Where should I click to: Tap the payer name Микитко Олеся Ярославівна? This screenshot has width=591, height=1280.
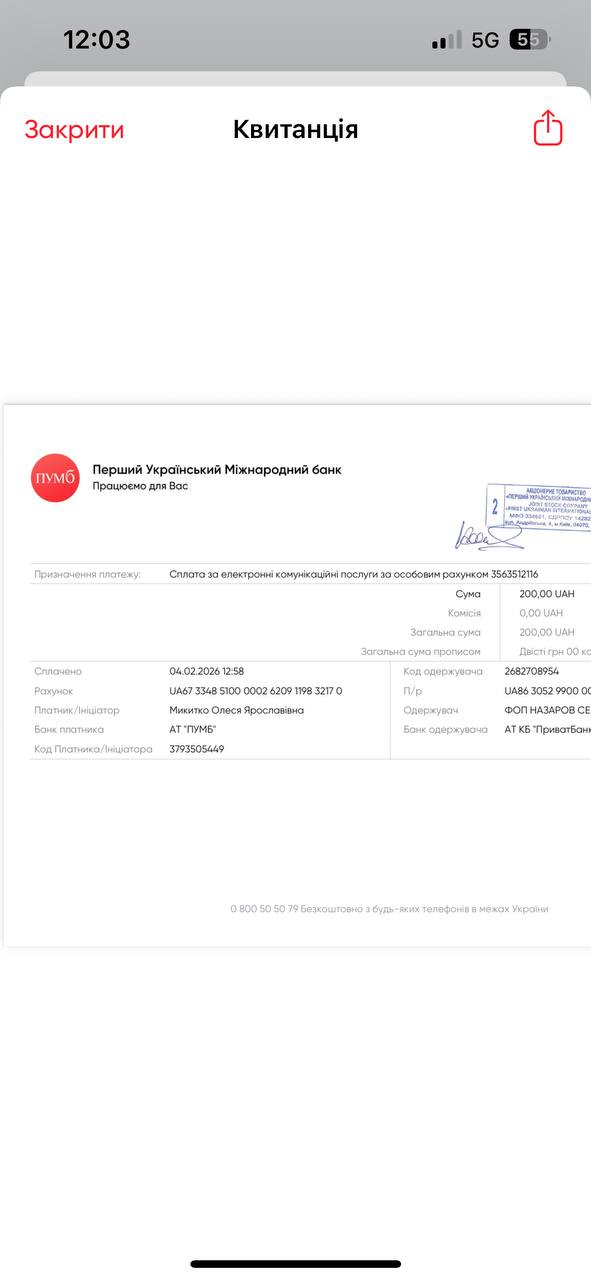(x=237, y=710)
